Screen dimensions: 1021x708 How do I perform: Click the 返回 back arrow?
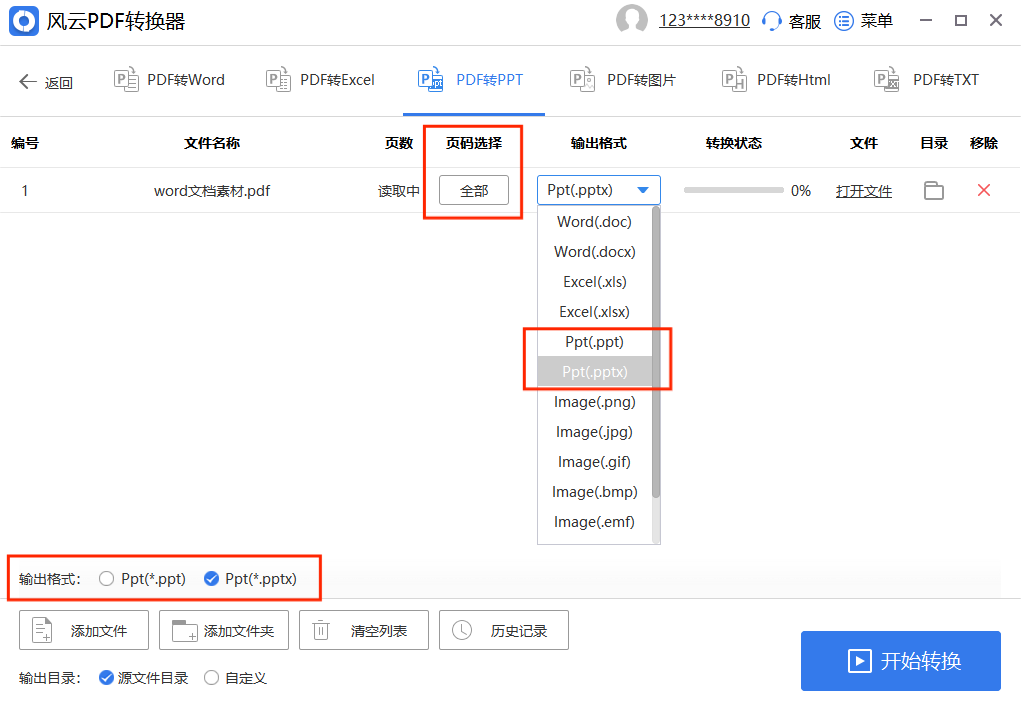tap(28, 81)
